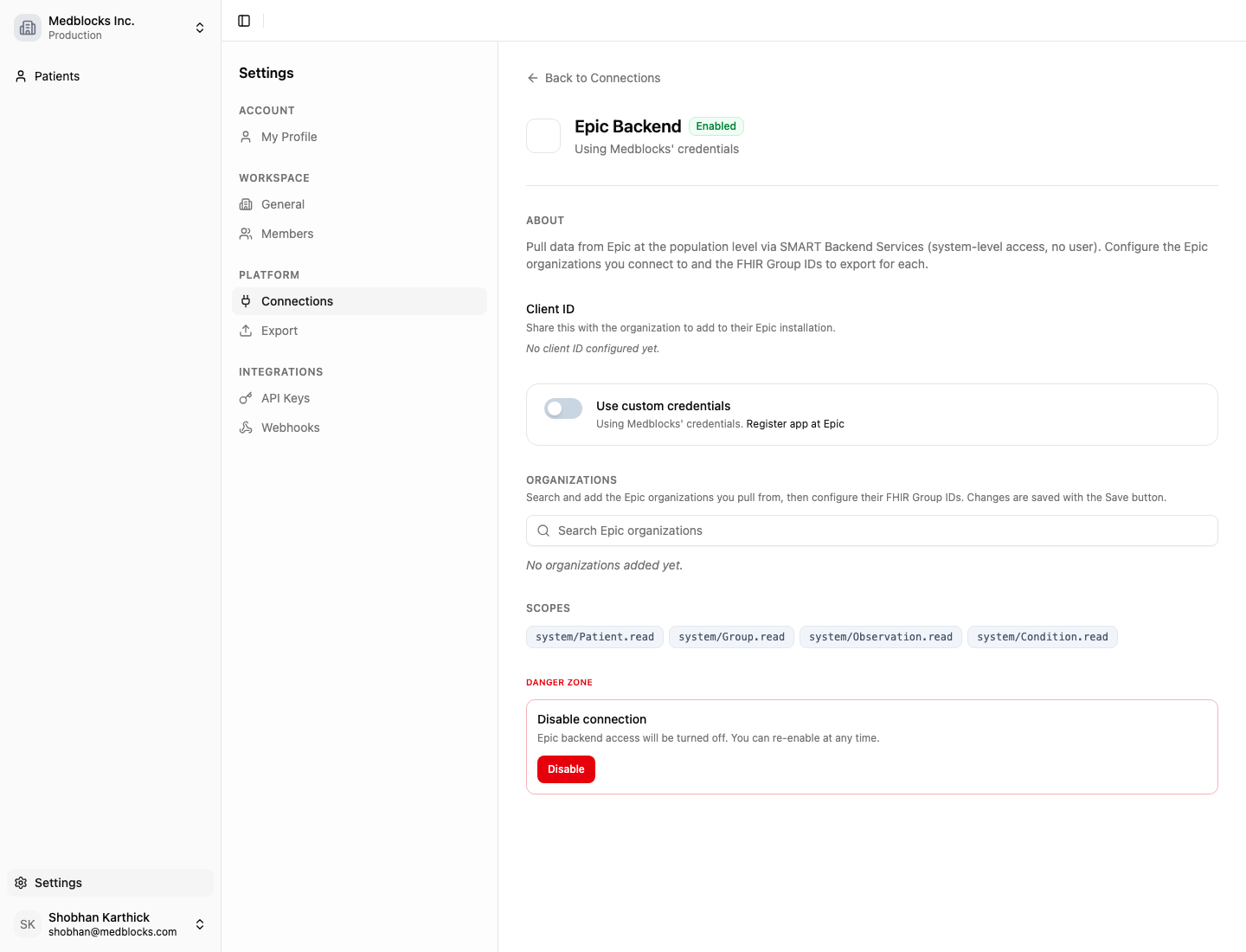1246x952 pixels.
Task: Click the Connections plug icon
Action: [x=246, y=301]
